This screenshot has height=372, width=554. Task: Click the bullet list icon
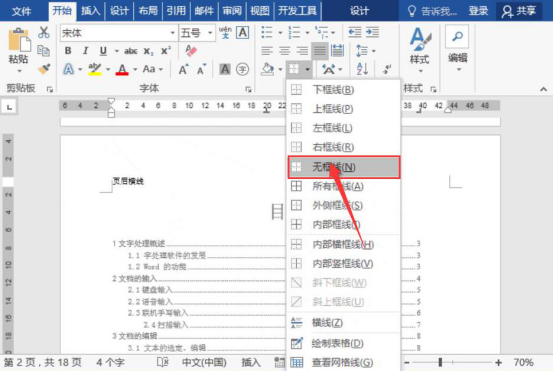click(267, 33)
